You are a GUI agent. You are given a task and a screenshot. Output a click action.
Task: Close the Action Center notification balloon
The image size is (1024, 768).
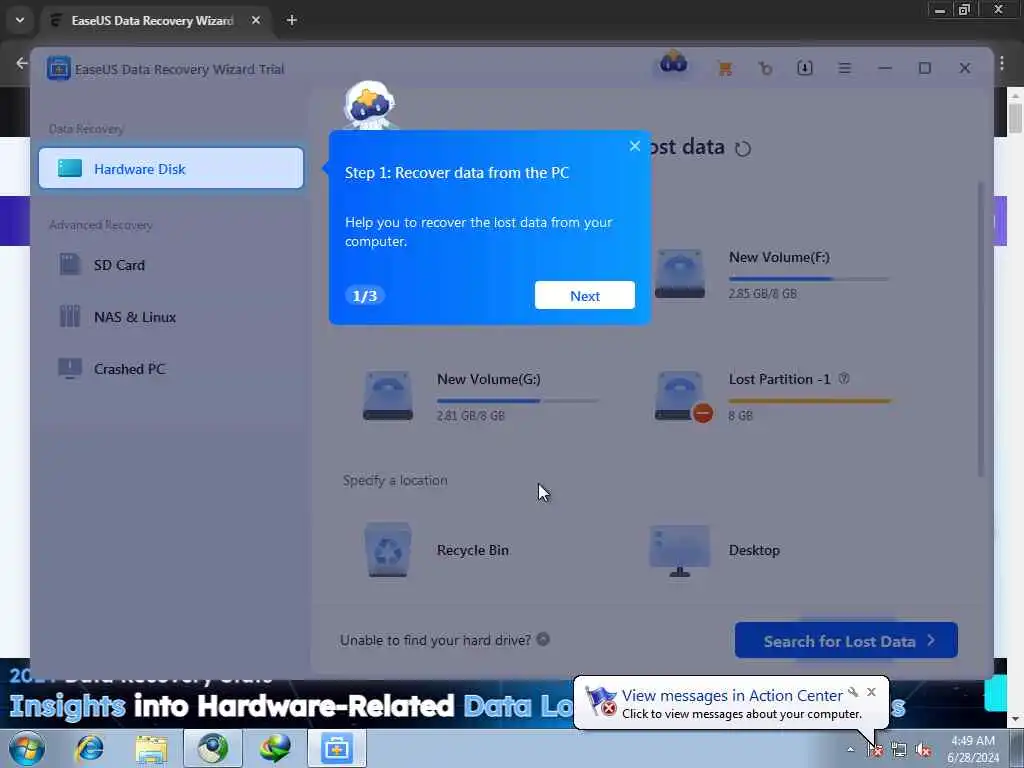point(871,692)
